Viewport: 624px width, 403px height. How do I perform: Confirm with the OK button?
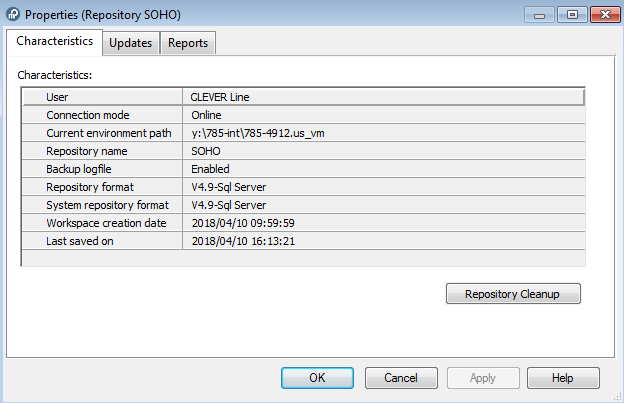click(x=317, y=378)
